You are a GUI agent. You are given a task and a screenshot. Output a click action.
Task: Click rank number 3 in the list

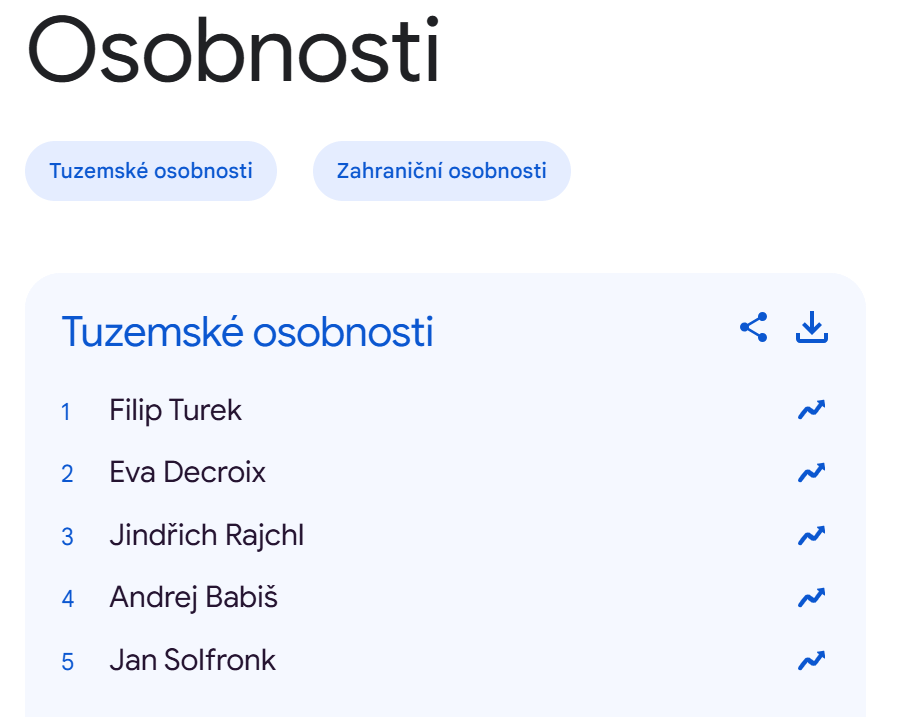(67, 536)
